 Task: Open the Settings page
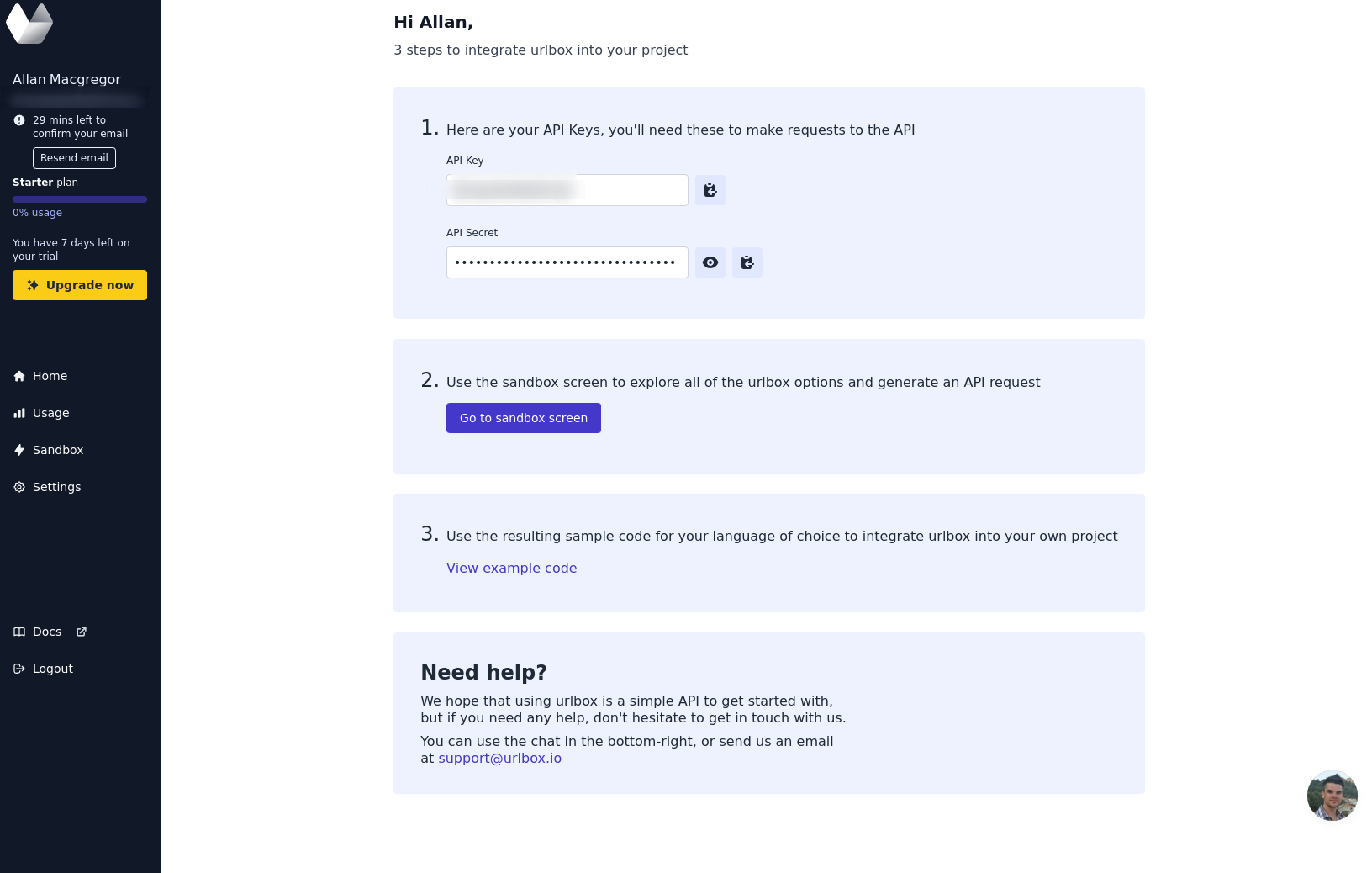point(57,487)
